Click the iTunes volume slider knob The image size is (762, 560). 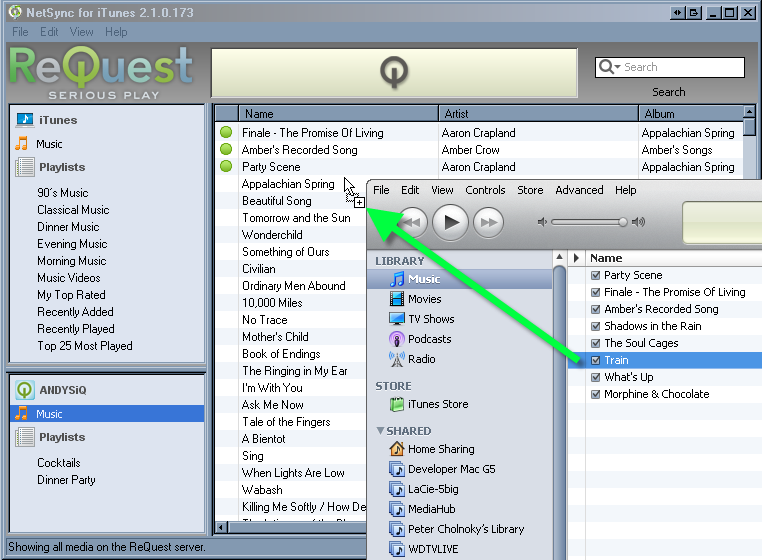[623, 222]
